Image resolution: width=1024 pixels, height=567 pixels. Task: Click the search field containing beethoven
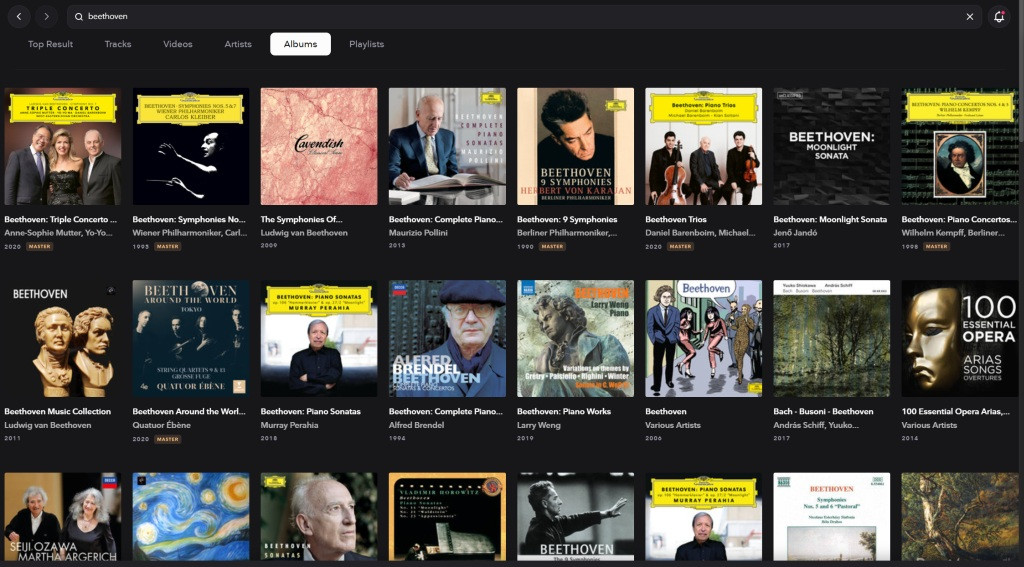click(500, 17)
